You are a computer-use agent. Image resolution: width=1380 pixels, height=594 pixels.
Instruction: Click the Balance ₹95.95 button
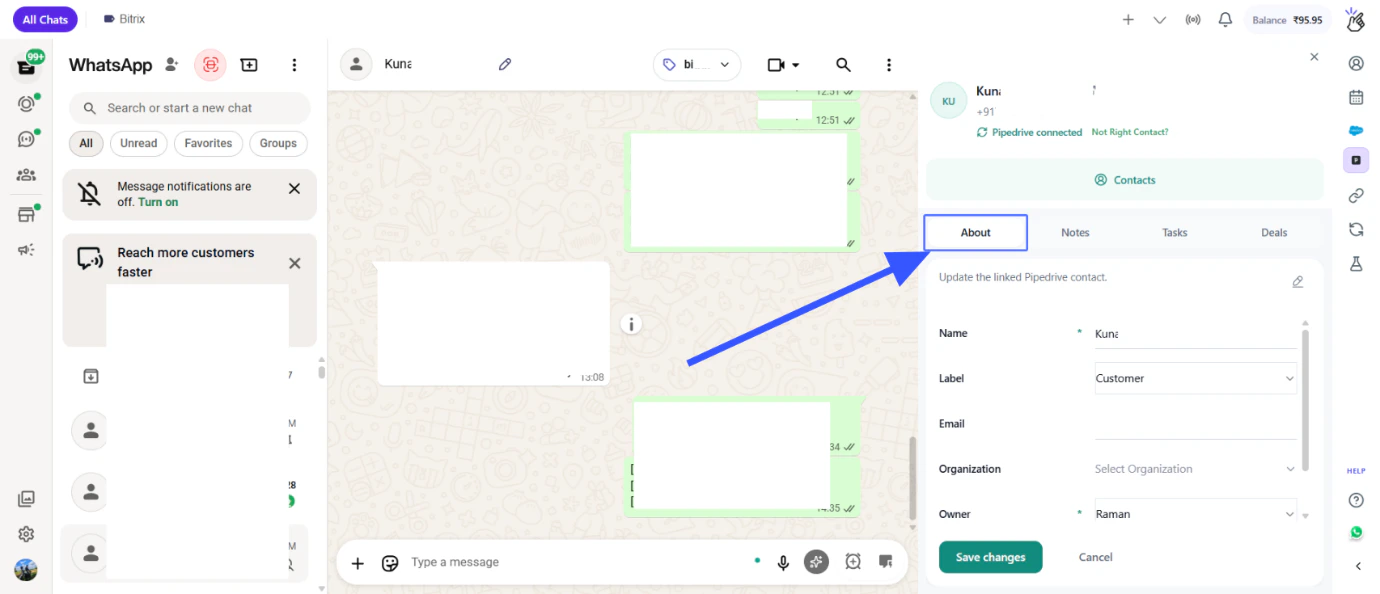[x=1287, y=20]
